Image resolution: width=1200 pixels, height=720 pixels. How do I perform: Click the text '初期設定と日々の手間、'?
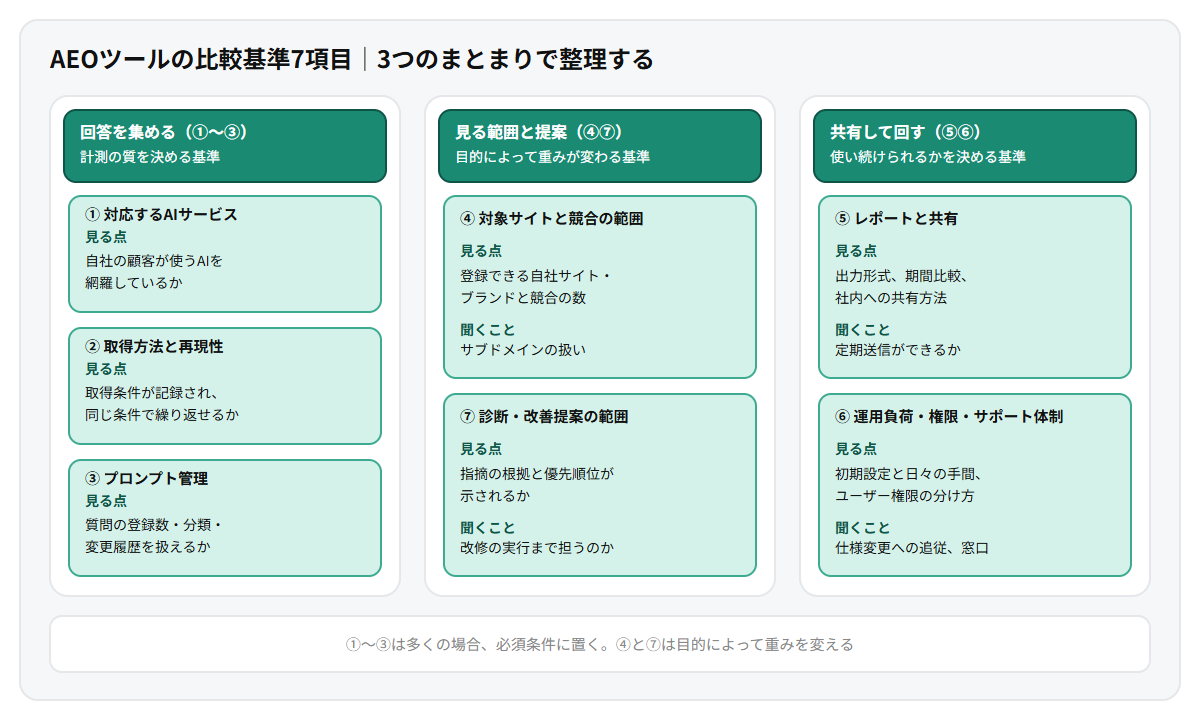[x=908, y=473]
